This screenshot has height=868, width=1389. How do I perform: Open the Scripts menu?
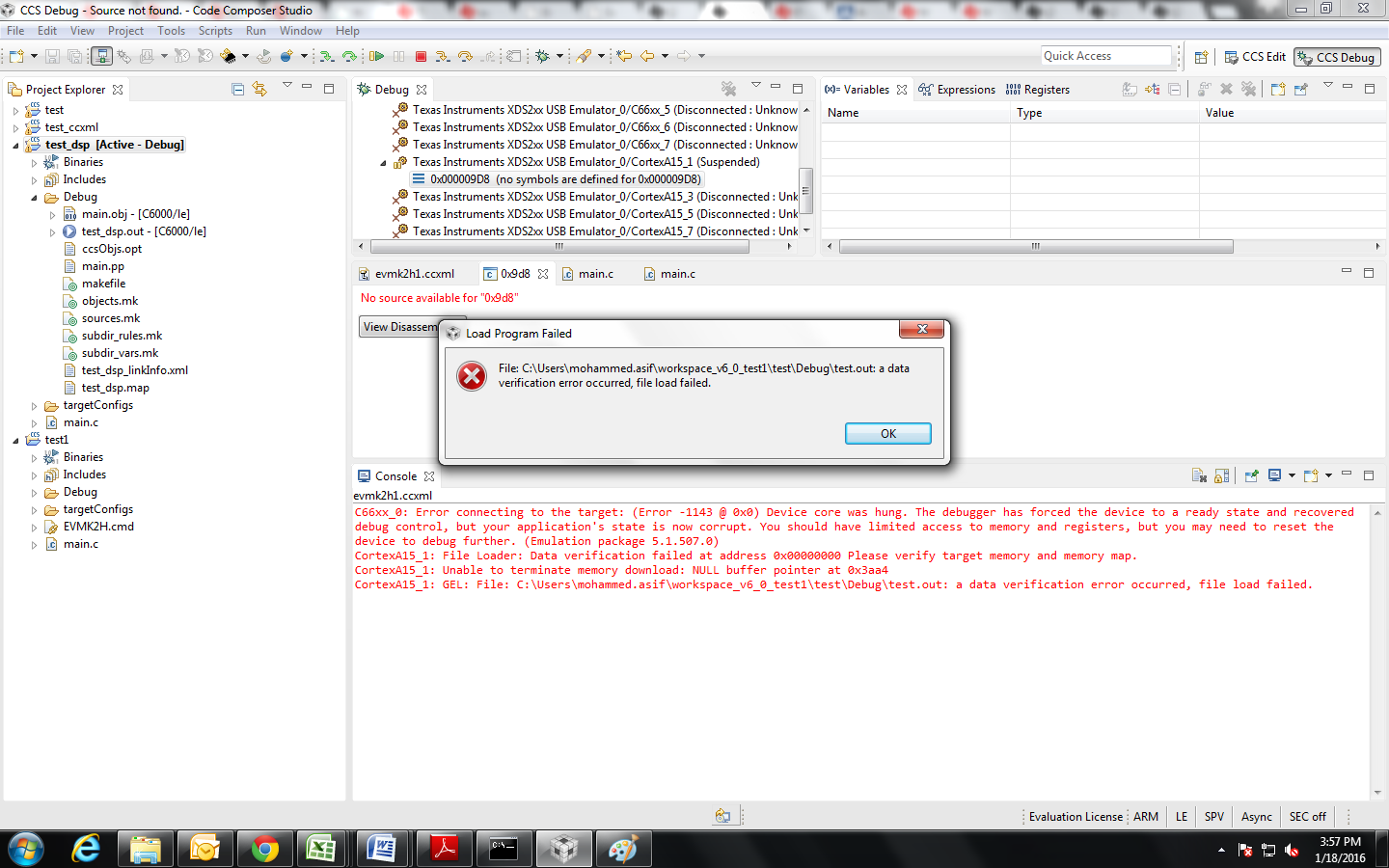[215, 31]
